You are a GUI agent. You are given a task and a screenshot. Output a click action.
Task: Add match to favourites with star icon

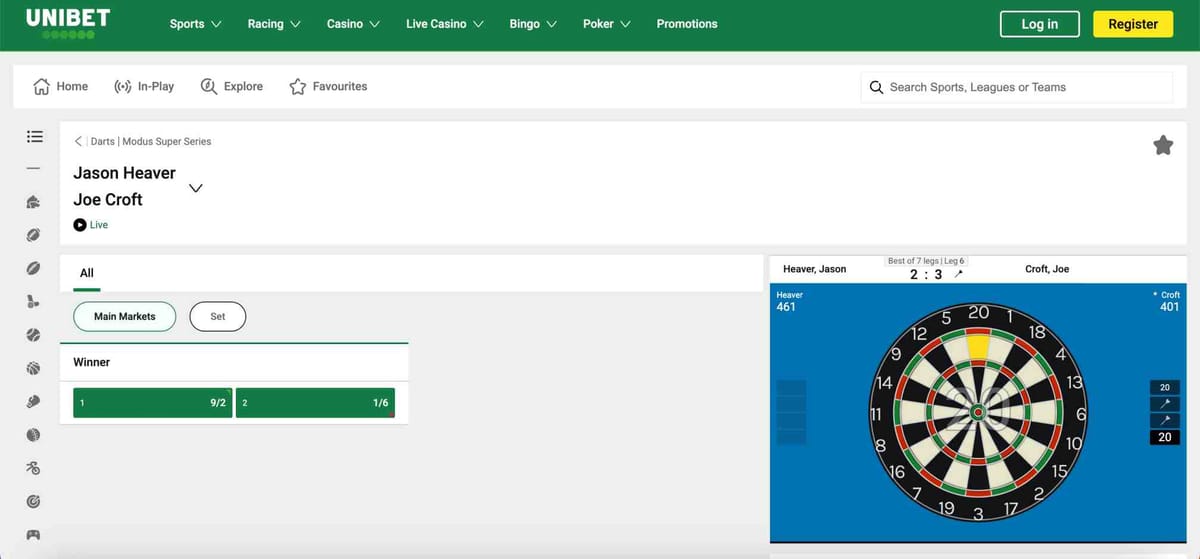point(1163,146)
